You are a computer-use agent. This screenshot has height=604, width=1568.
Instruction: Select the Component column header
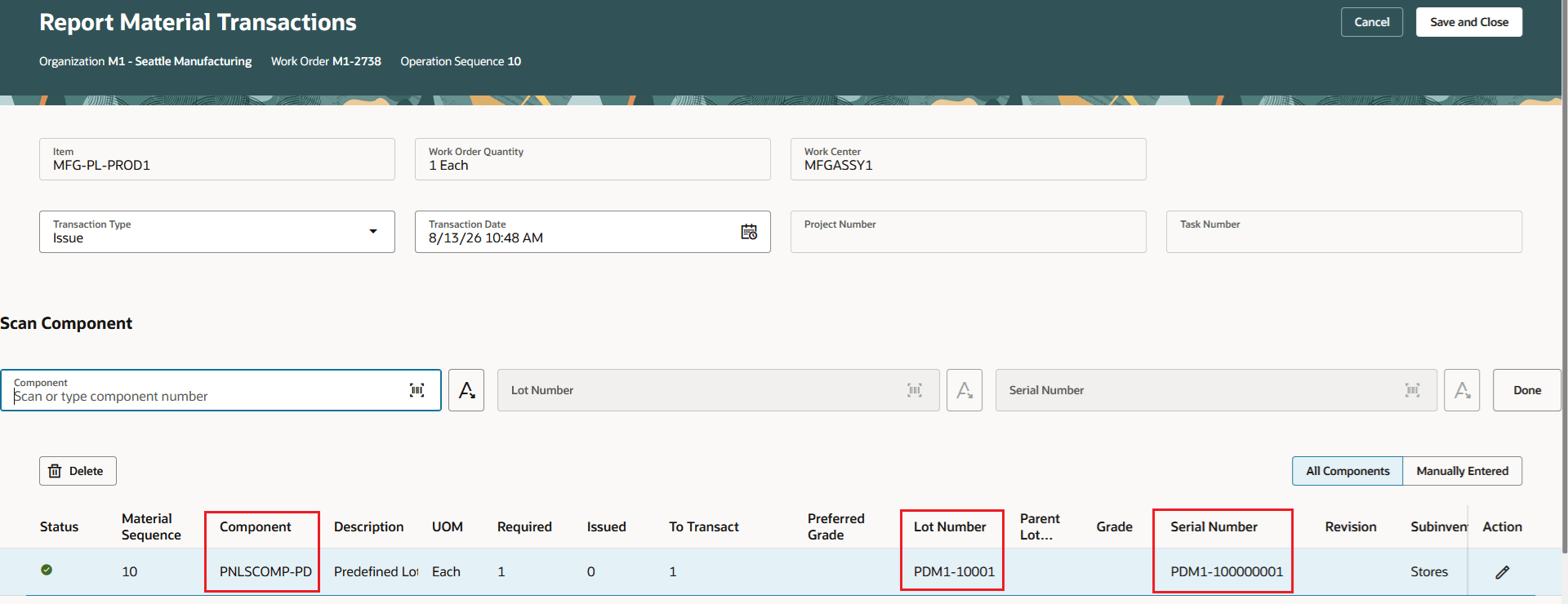pyautogui.click(x=255, y=527)
